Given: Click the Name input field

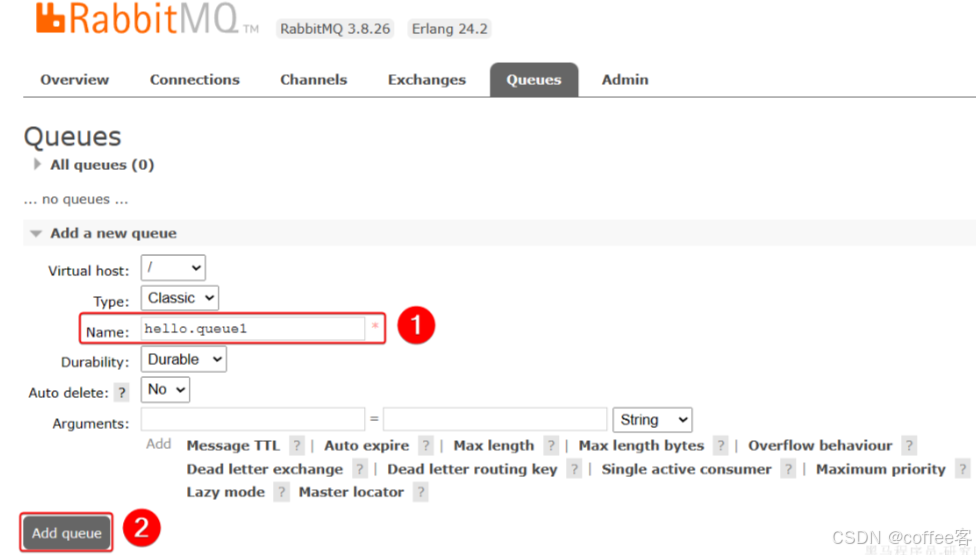Looking at the screenshot, I should pyautogui.click(x=253, y=329).
